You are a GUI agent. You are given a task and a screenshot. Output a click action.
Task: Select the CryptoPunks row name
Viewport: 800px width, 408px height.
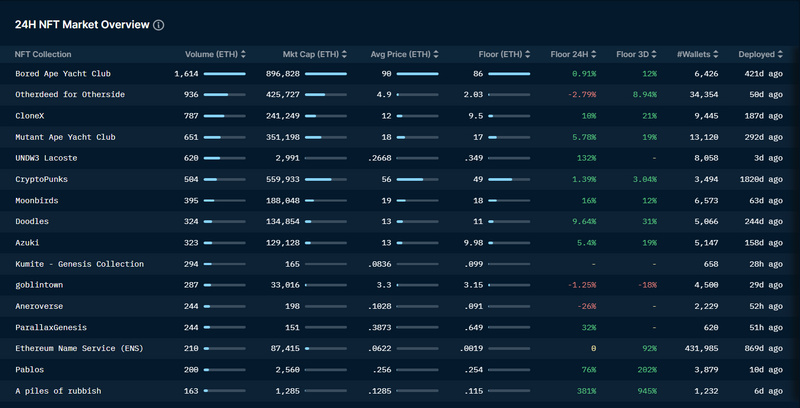click(40, 179)
